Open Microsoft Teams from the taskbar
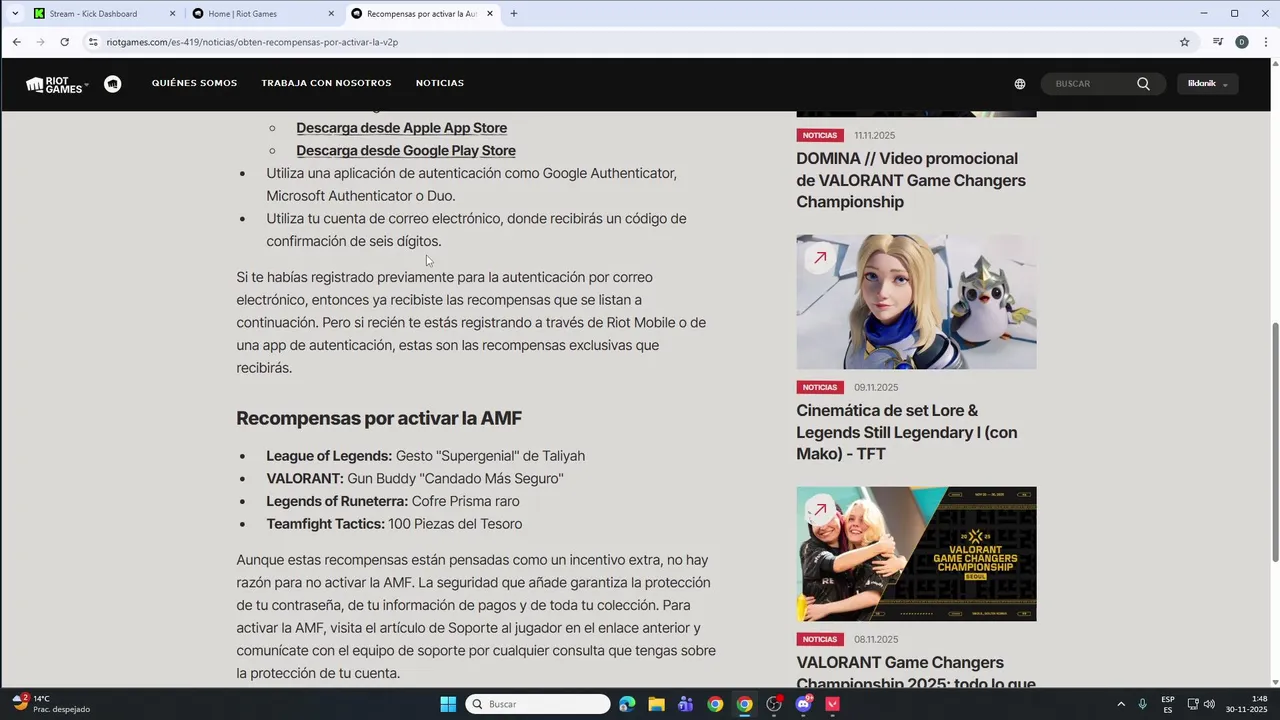The image size is (1280, 720). click(685, 704)
